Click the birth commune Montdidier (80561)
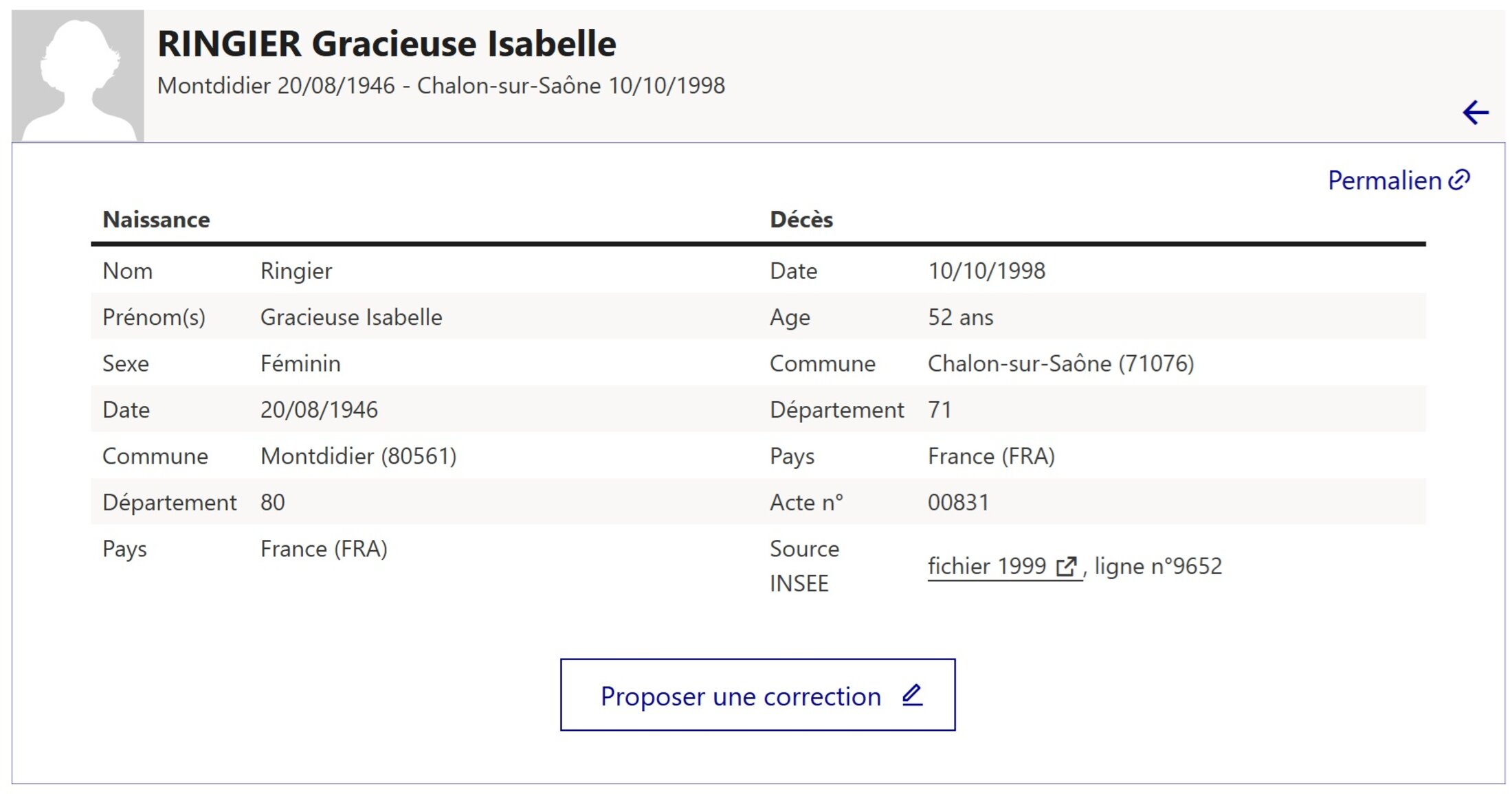 point(358,456)
